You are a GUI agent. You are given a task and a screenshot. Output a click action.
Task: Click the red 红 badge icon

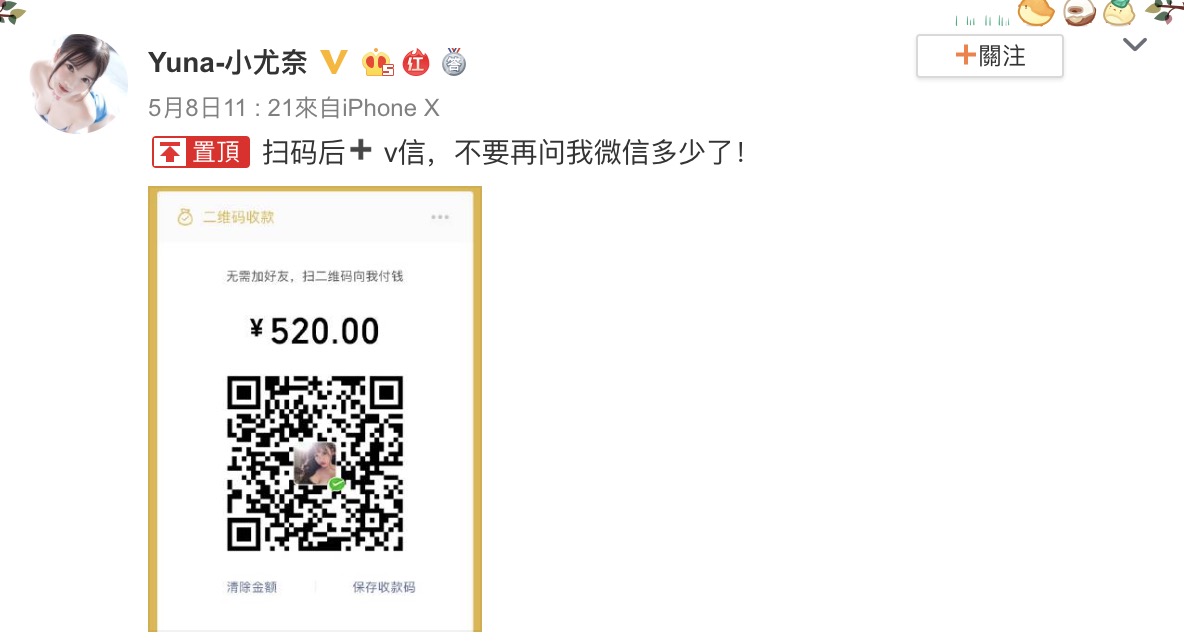click(x=415, y=63)
